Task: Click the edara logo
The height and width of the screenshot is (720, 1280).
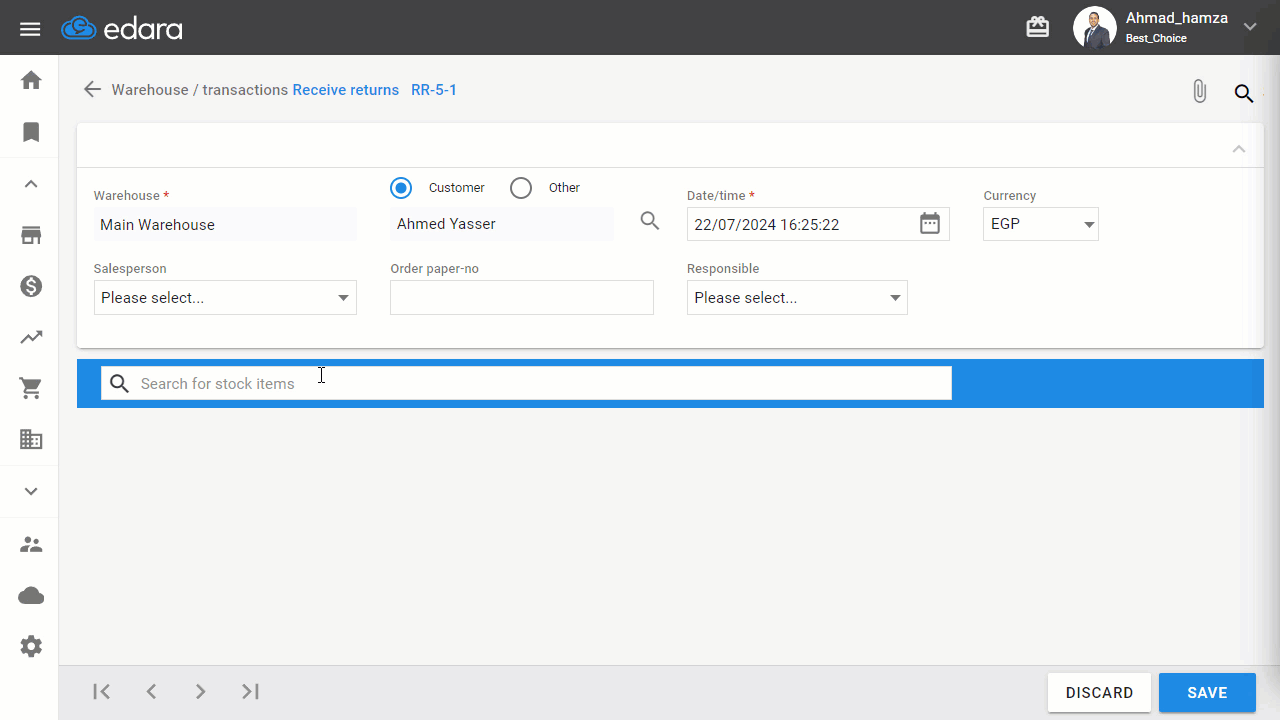Action: tap(122, 29)
